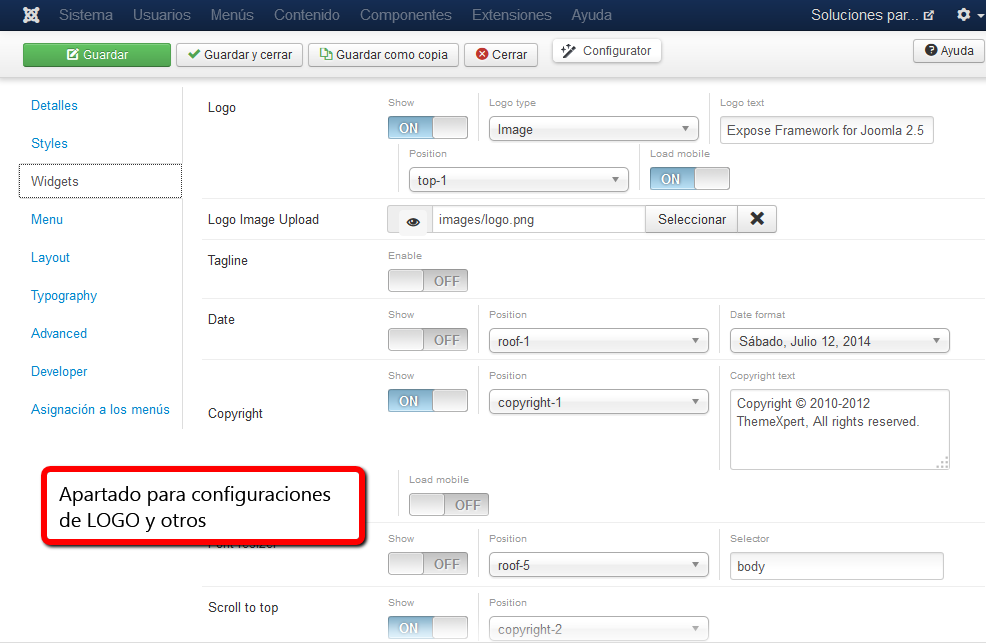This screenshot has height=643, width=986.
Task: Enable Copyright Load mobile switch
Action: tap(449, 505)
